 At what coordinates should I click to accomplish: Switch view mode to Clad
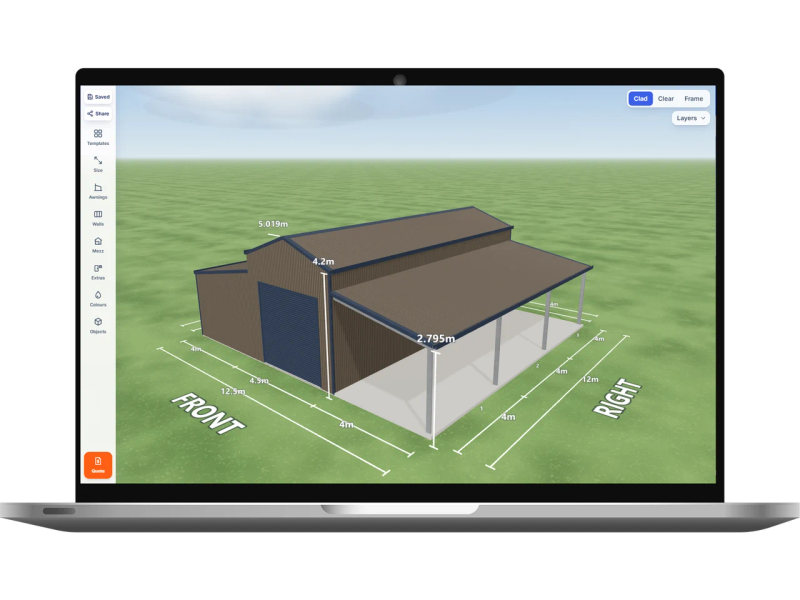click(640, 98)
